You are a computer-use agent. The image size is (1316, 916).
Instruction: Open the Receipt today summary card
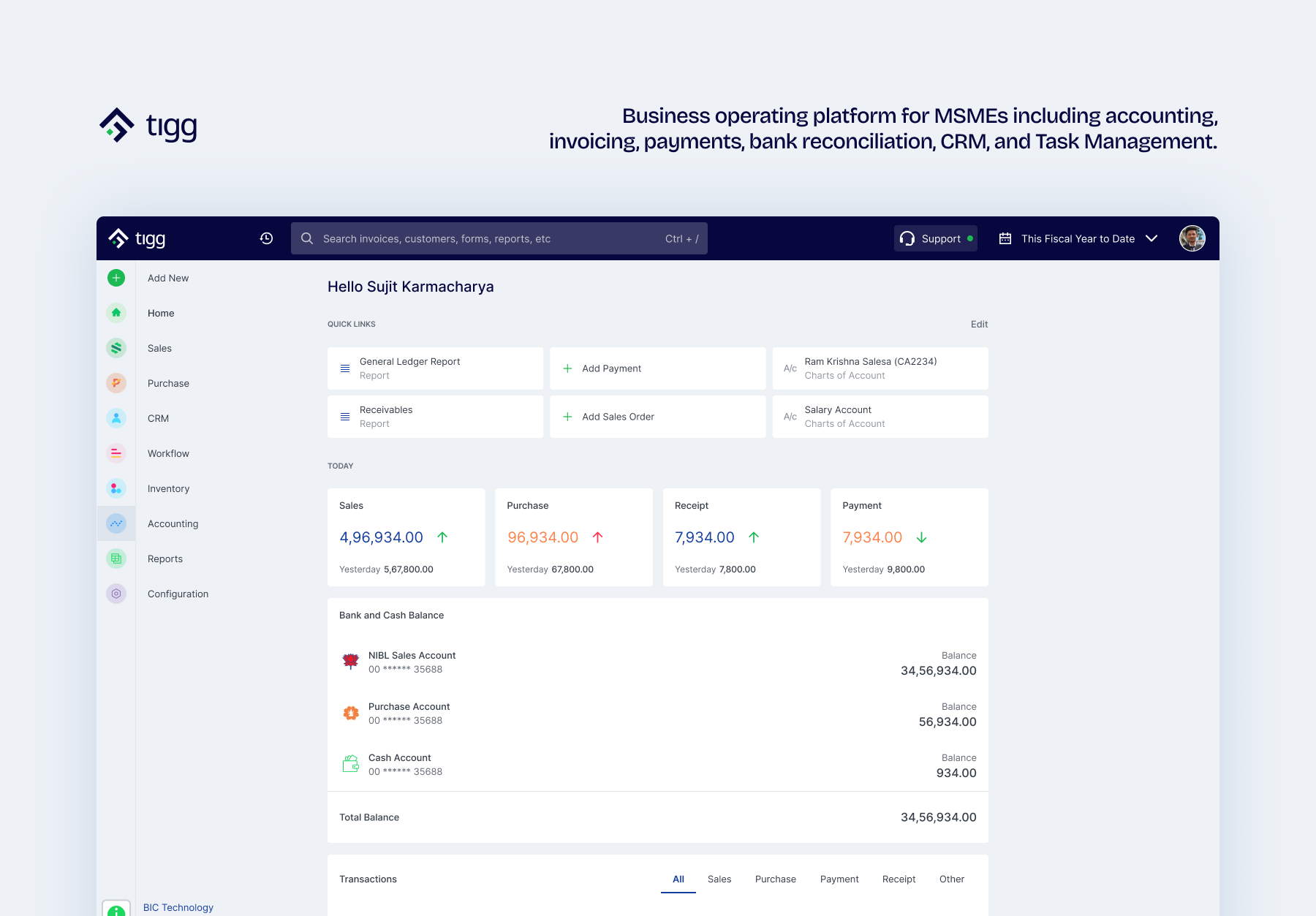(742, 537)
